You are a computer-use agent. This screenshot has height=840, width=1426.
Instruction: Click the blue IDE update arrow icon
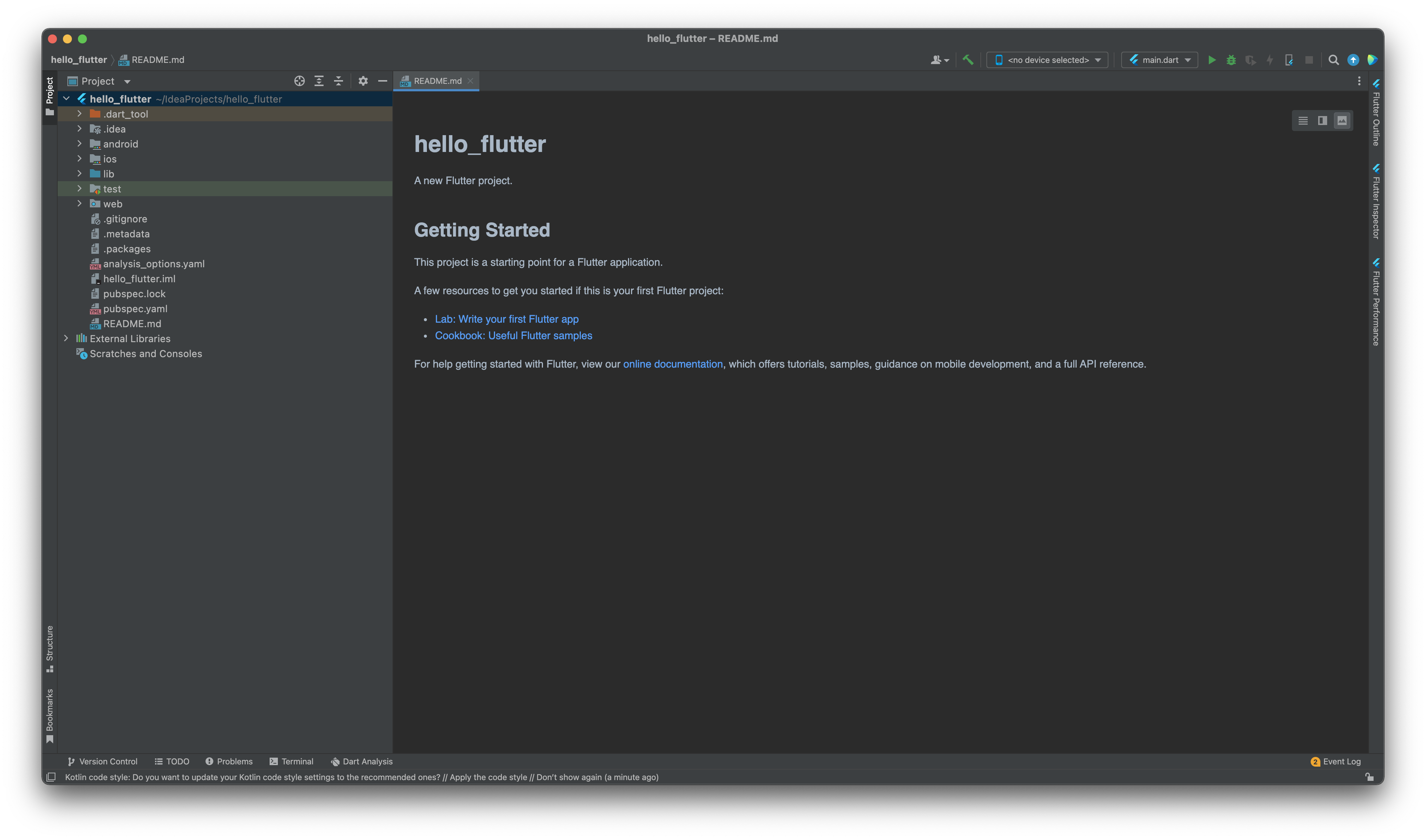(x=1353, y=60)
